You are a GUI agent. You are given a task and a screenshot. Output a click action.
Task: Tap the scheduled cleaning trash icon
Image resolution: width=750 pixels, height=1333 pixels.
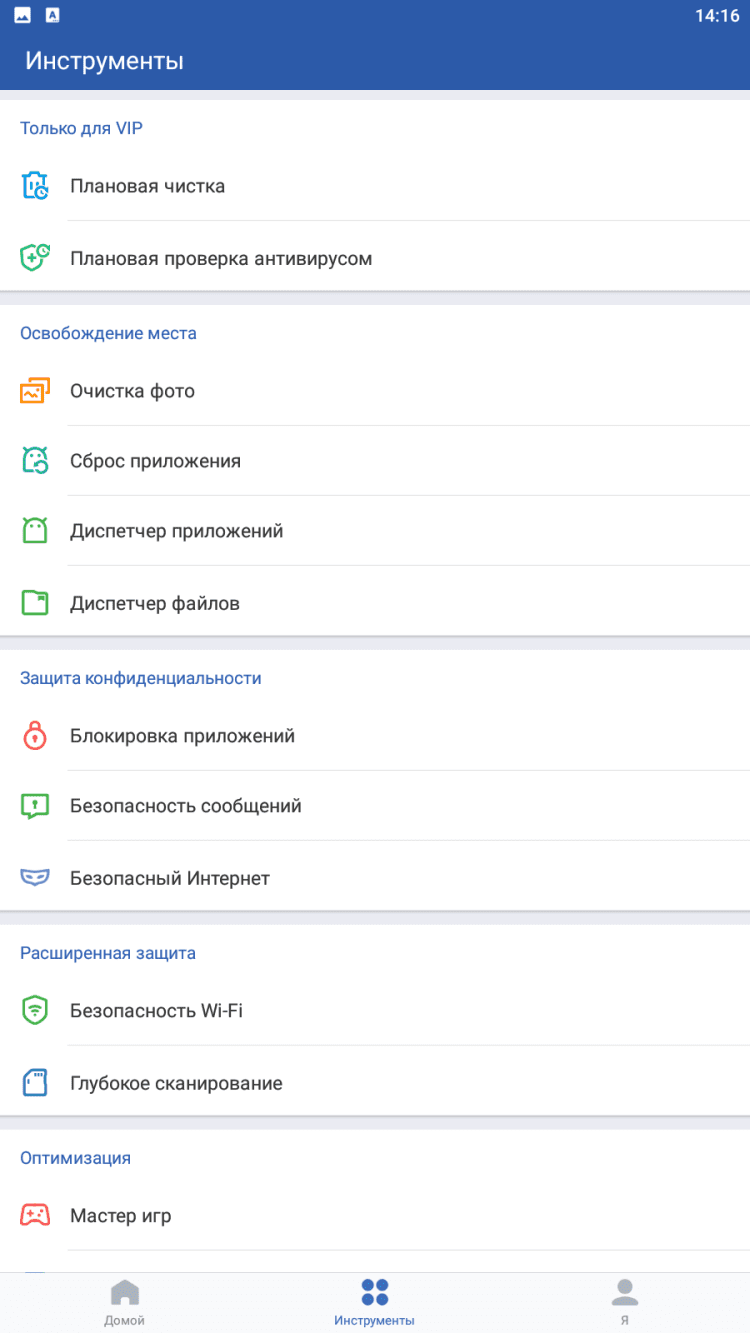pyautogui.click(x=35, y=186)
